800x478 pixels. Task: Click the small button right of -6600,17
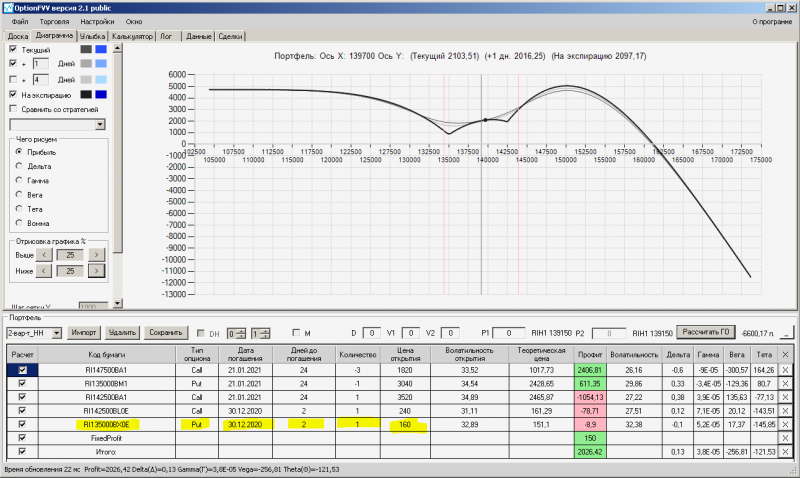pos(786,333)
